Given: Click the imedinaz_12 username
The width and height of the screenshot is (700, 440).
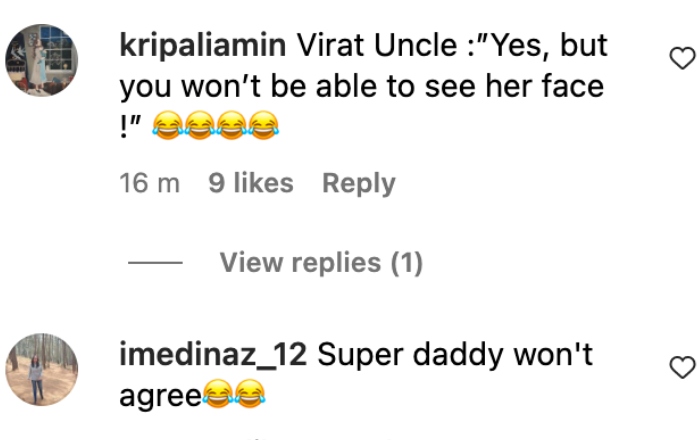Looking at the screenshot, I should (x=212, y=354).
